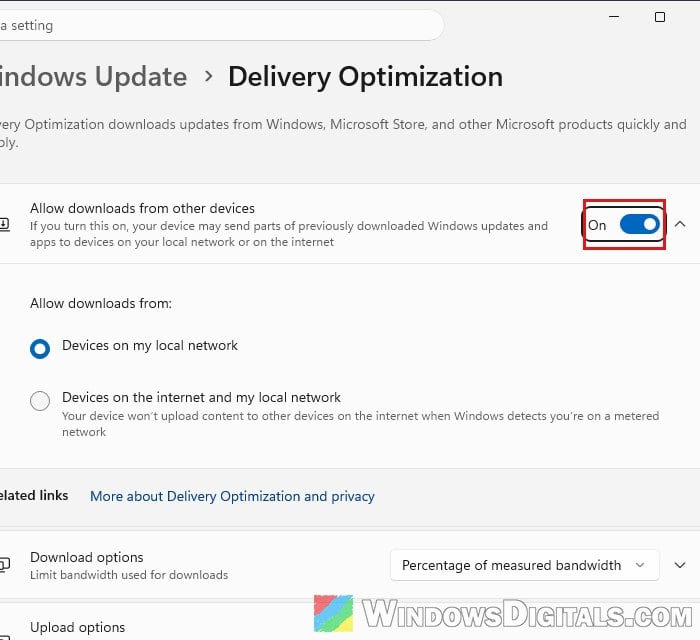Click the Allow downloads from other devices title
700x640 pixels.
pos(142,208)
